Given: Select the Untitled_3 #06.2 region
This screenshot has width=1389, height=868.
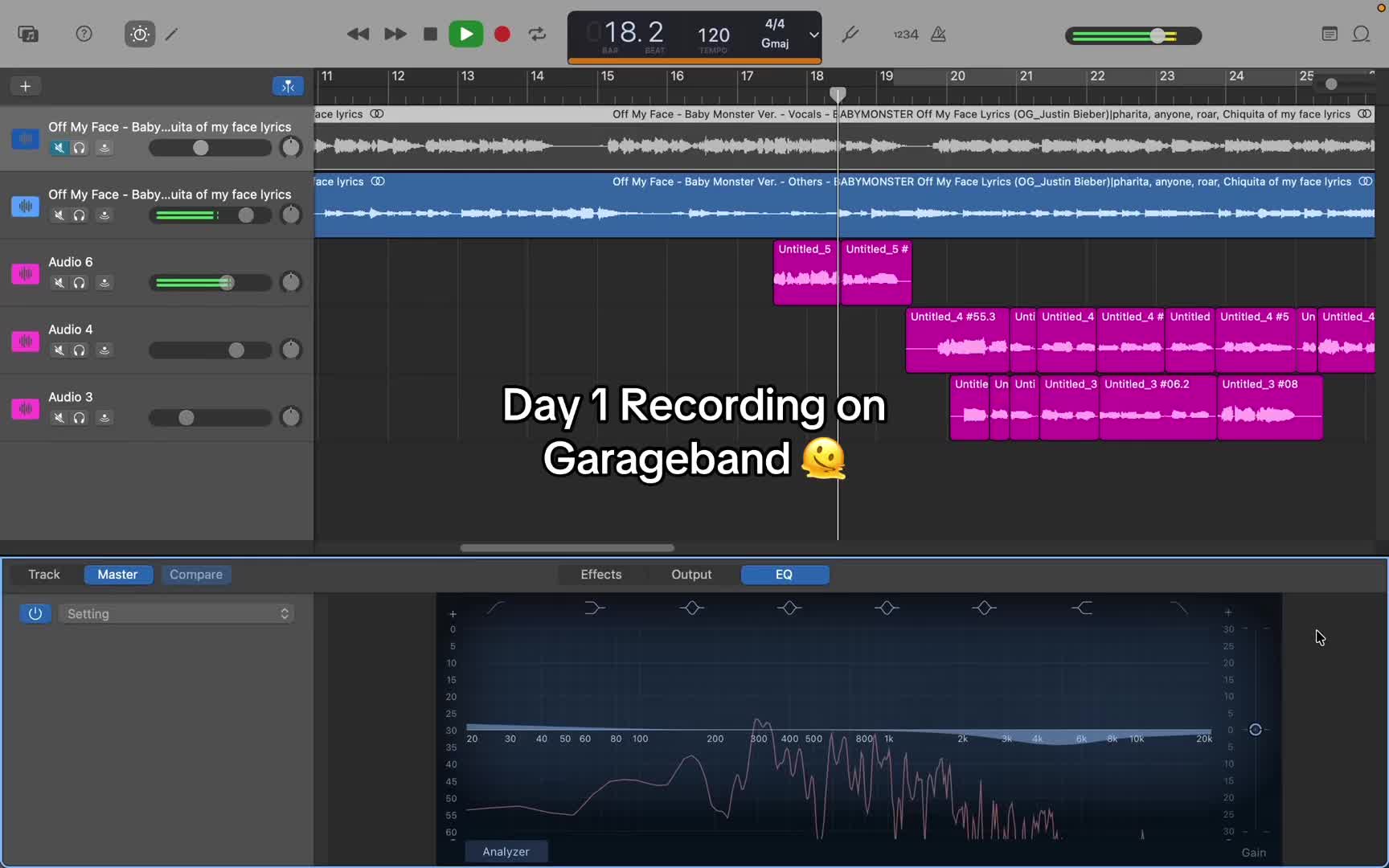Looking at the screenshot, I should [1157, 408].
